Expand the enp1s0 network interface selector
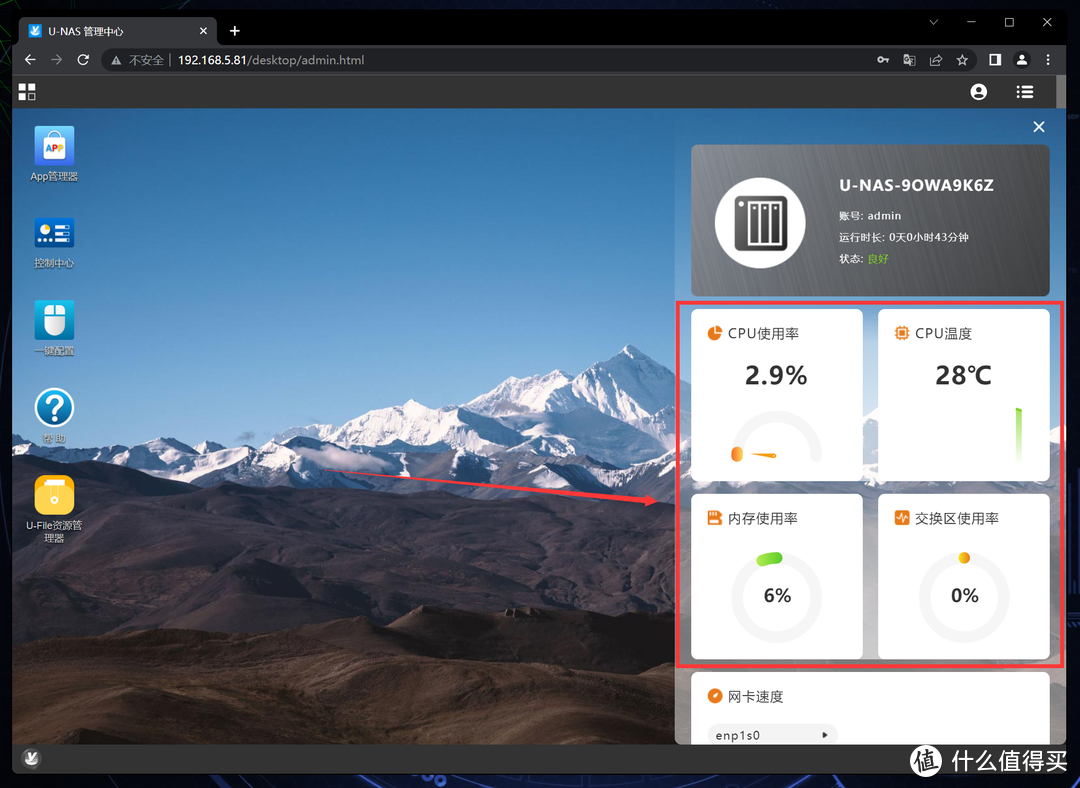 (x=772, y=735)
